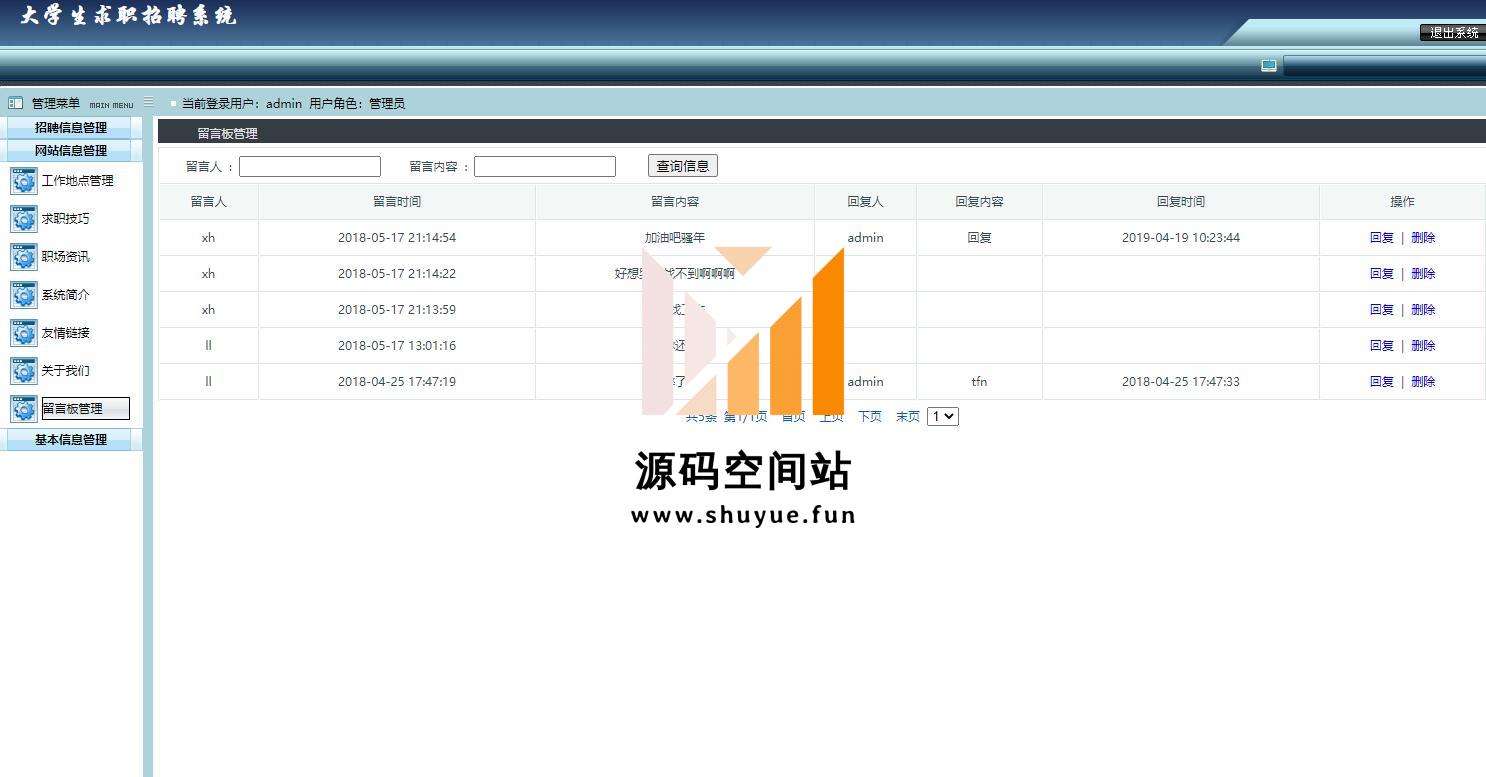Click 回复 for the 2018-05-17 21:14:22 message
Image resolution: width=1486 pixels, height=777 pixels.
click(1381, 274)
